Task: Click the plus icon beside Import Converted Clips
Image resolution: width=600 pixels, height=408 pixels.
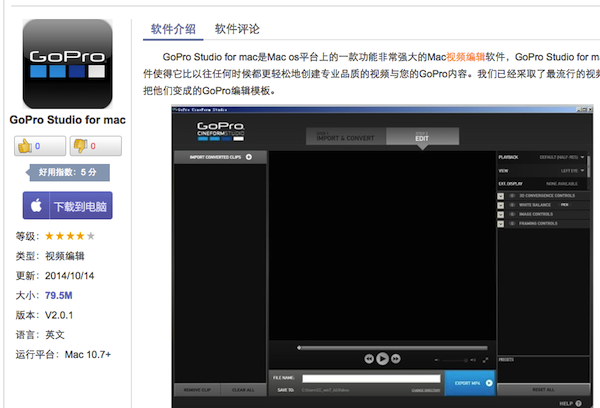Action: 249,157
